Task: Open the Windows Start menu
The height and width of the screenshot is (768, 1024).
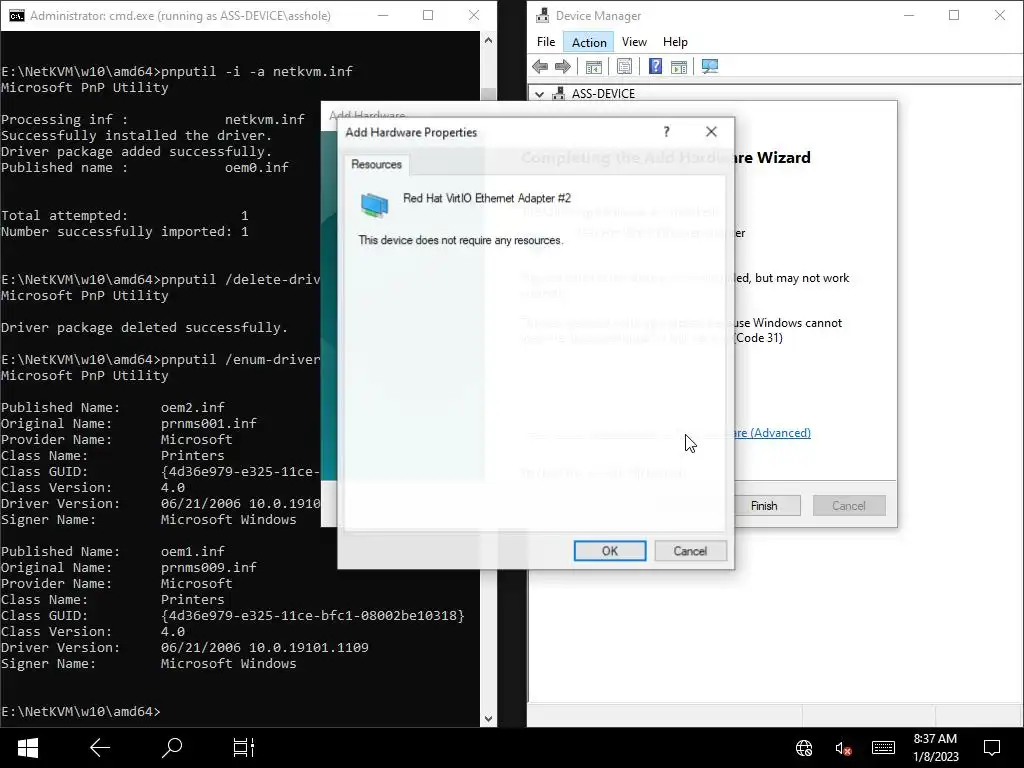Action: pyautogui.click(x=27, y=748)
